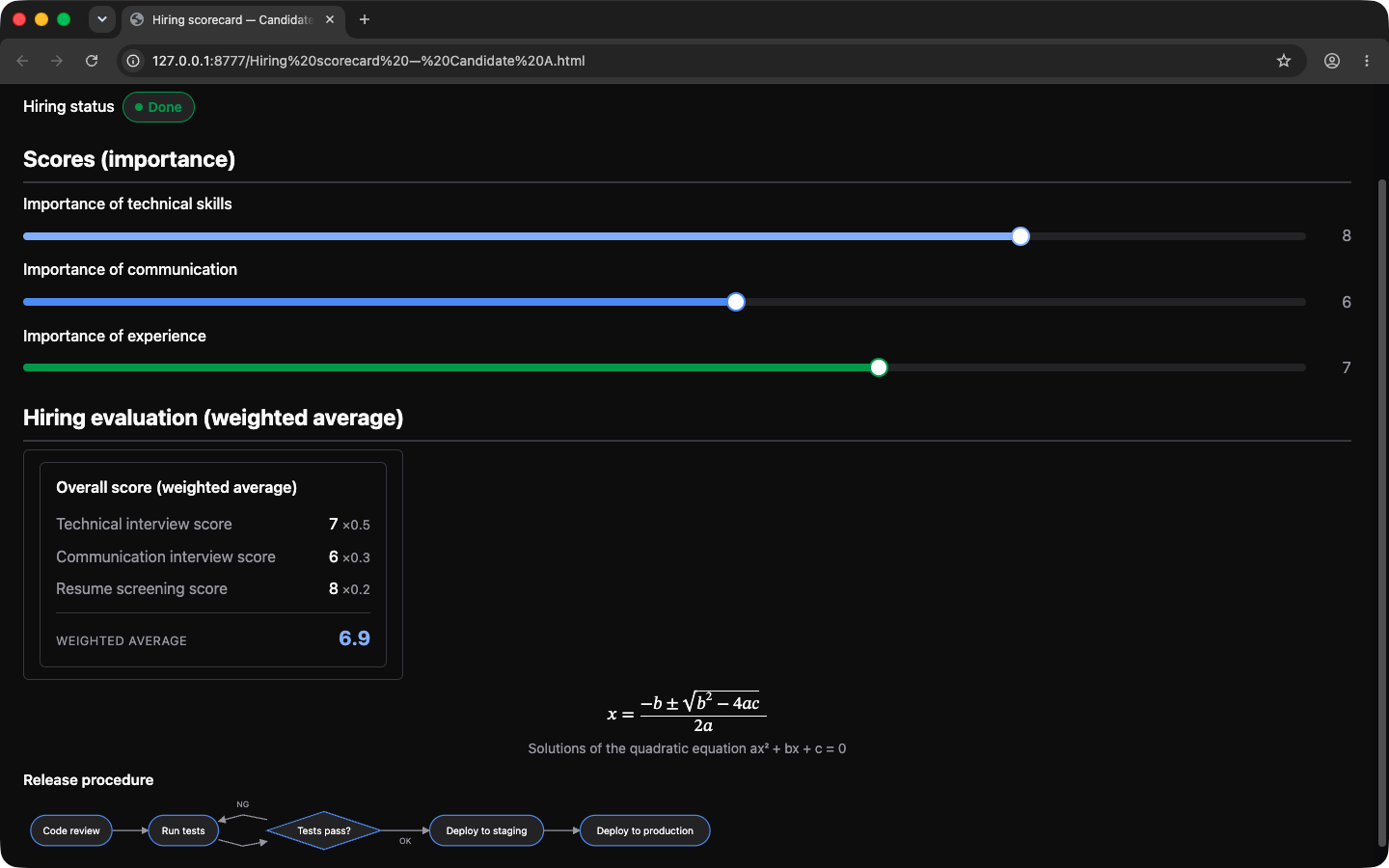This screenshot has width=1389, height=868.
Task: Adjust the experience importance slider
Action: (665, 367)
